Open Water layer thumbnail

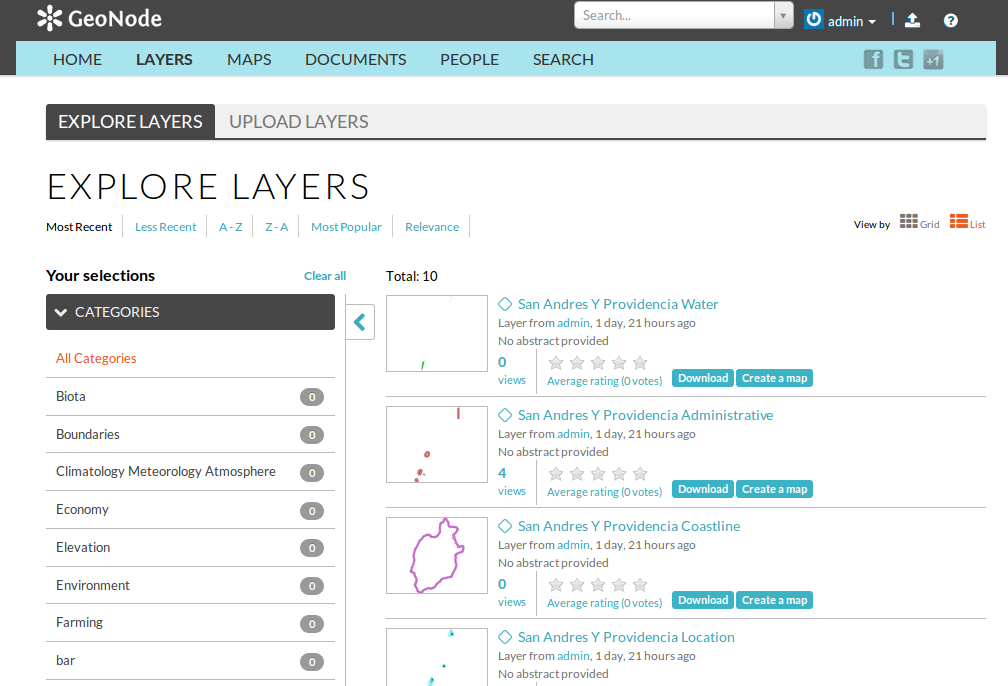point(437,334)
